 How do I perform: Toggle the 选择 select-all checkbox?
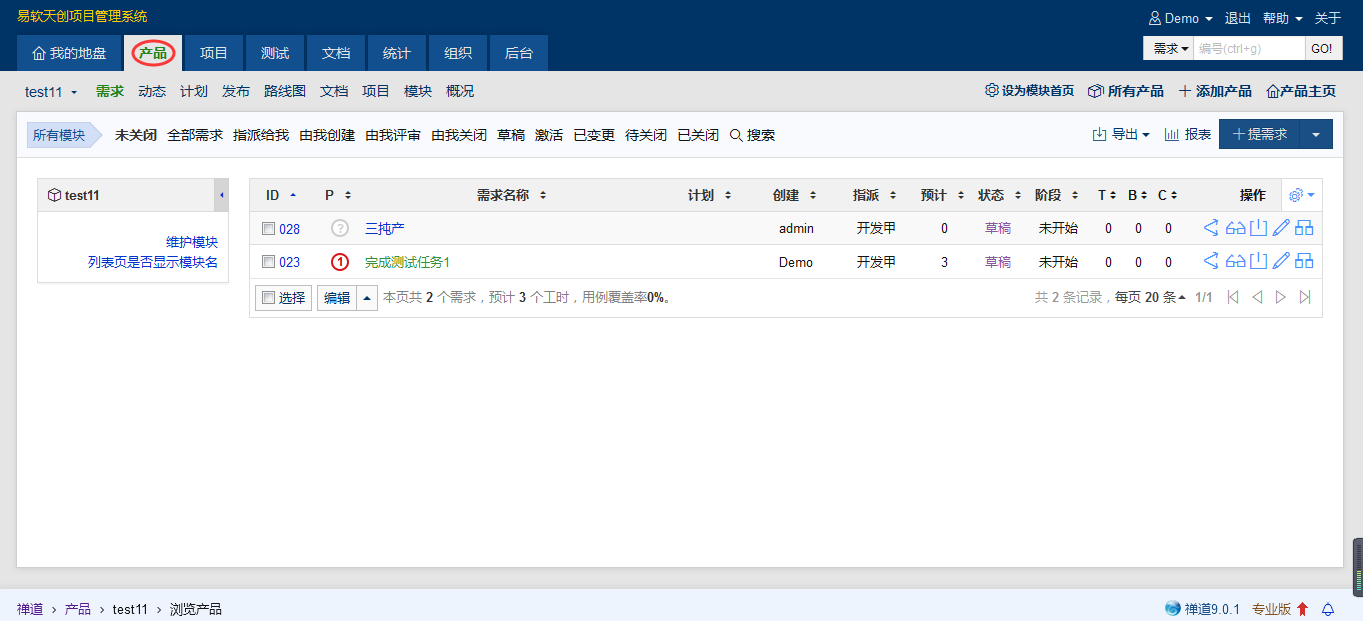[x=267, y=297]
